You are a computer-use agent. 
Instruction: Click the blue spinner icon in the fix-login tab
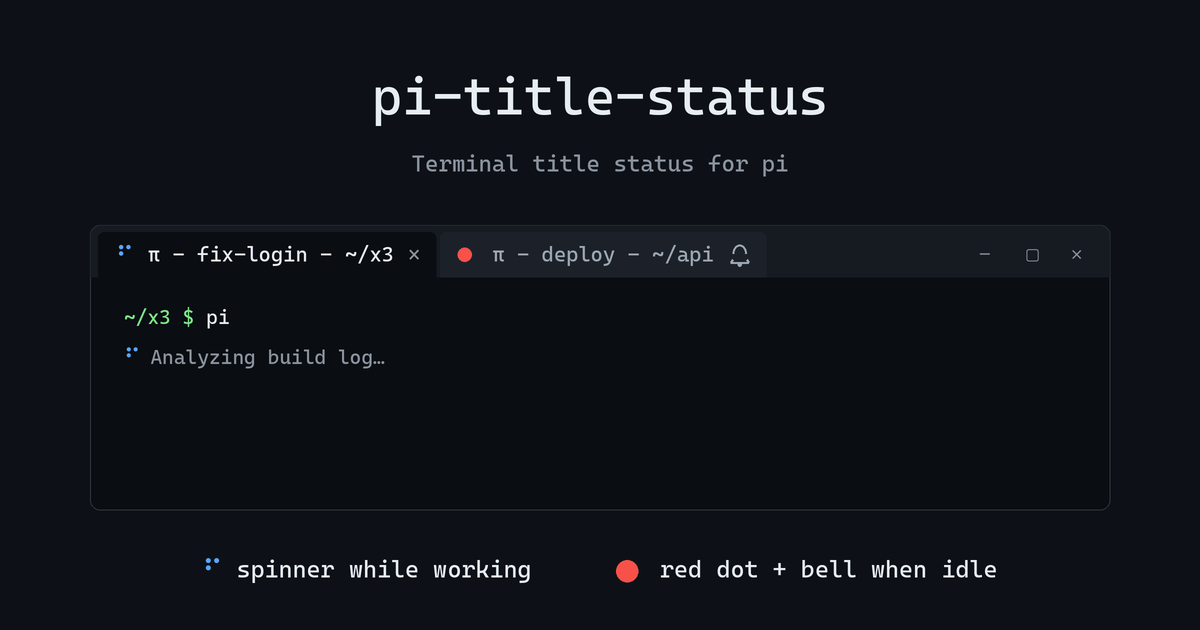[x=124, y=251]
